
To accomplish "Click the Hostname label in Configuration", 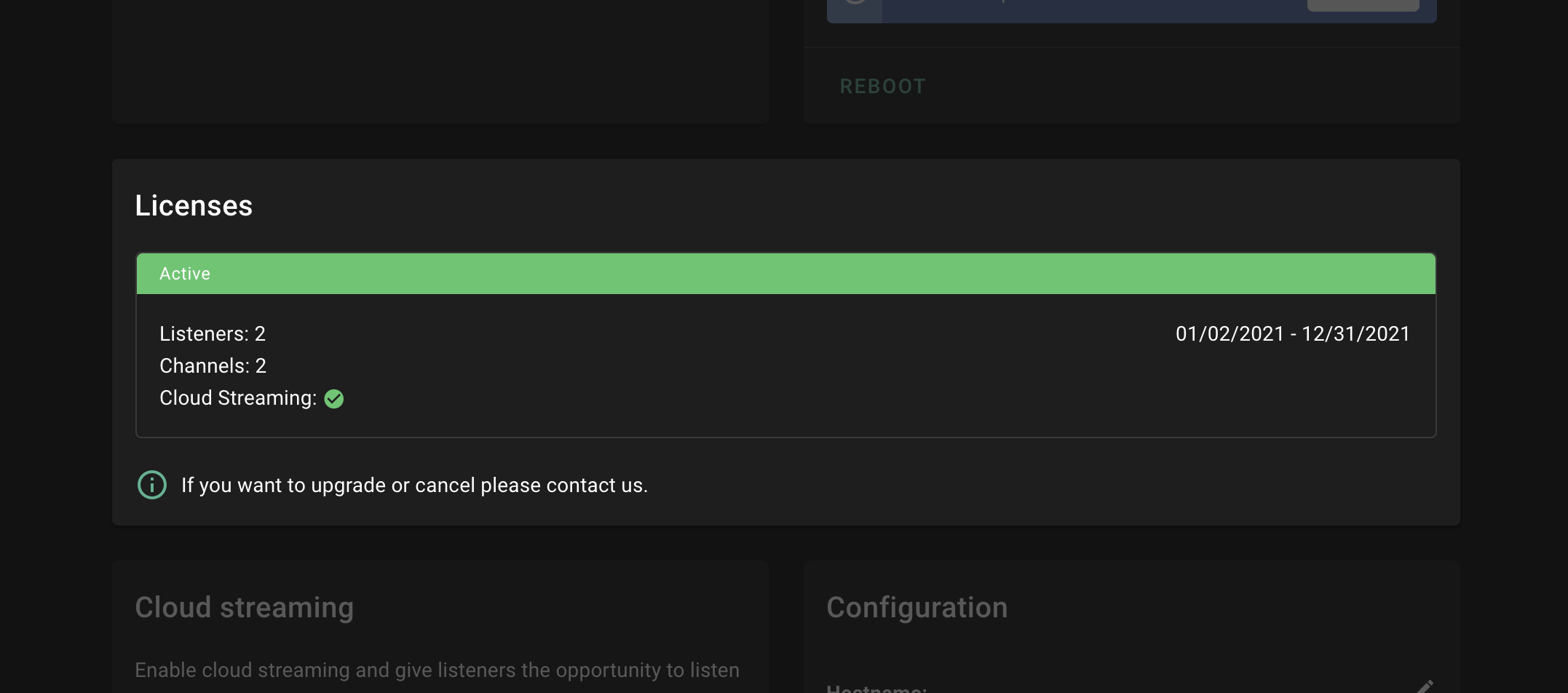I will [876, 688].
